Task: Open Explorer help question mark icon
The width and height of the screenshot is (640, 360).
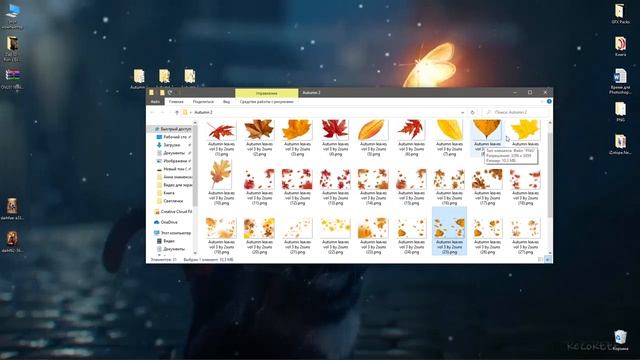Action: [x=549, y=101]
